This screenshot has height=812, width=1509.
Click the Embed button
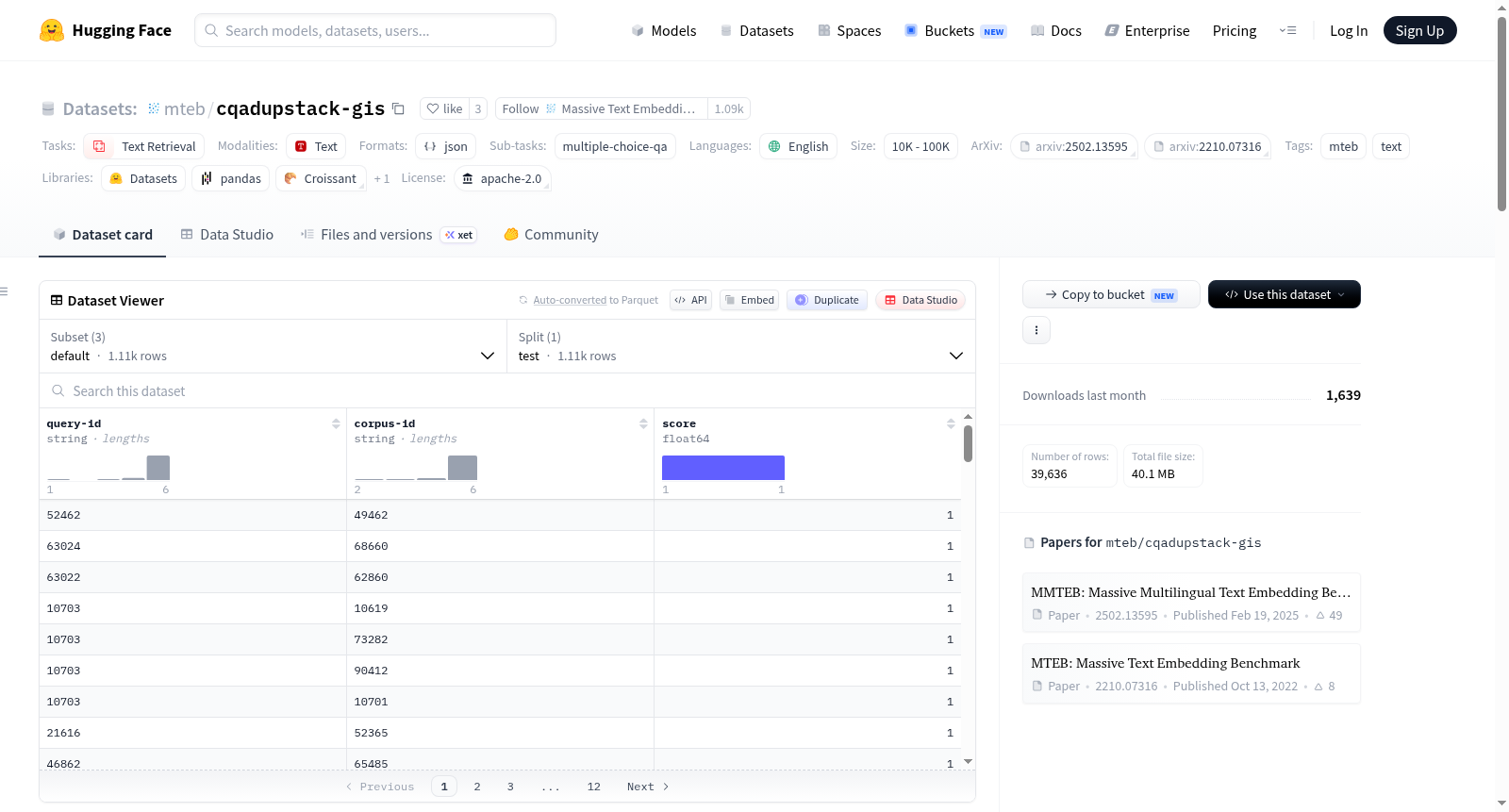pyautogui.click(x=750, y=300)
